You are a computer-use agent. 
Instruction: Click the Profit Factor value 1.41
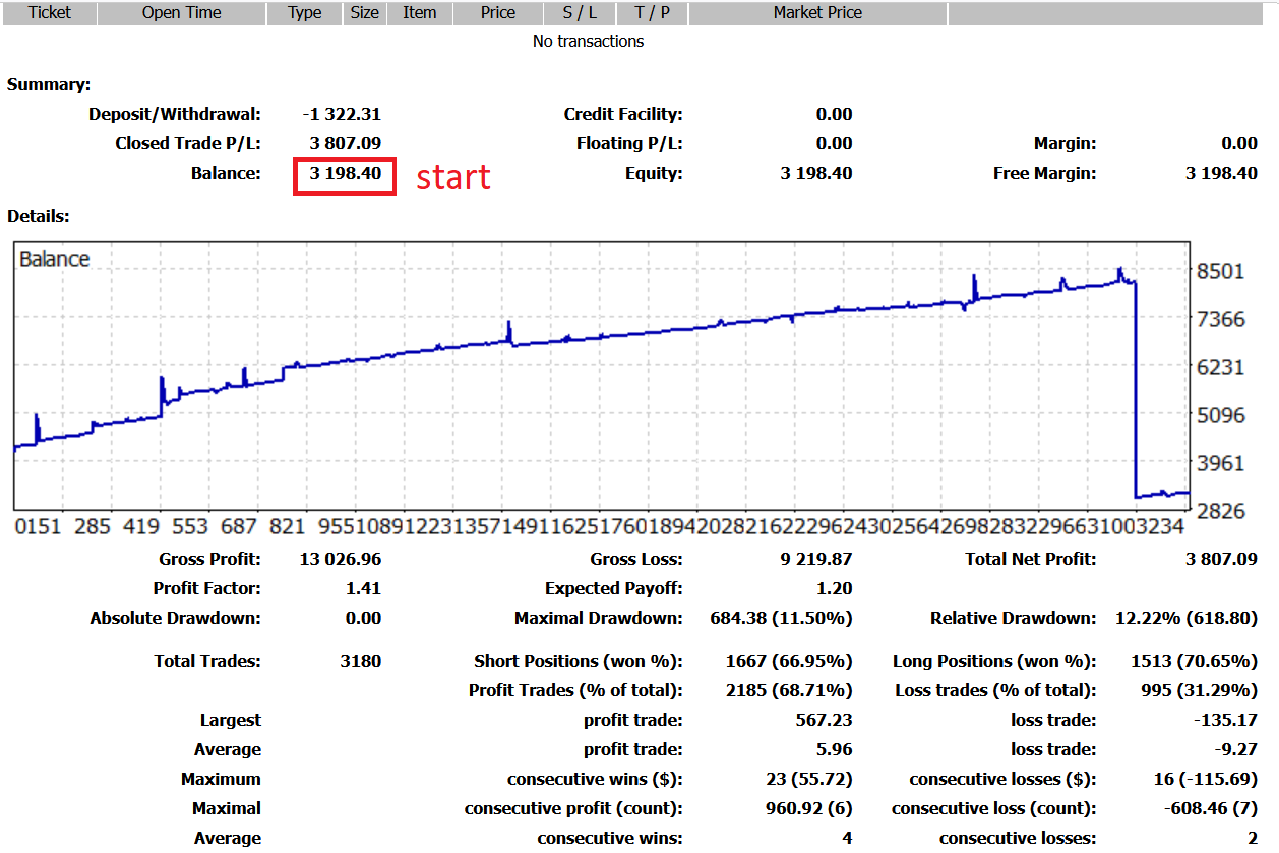(363, 589)
